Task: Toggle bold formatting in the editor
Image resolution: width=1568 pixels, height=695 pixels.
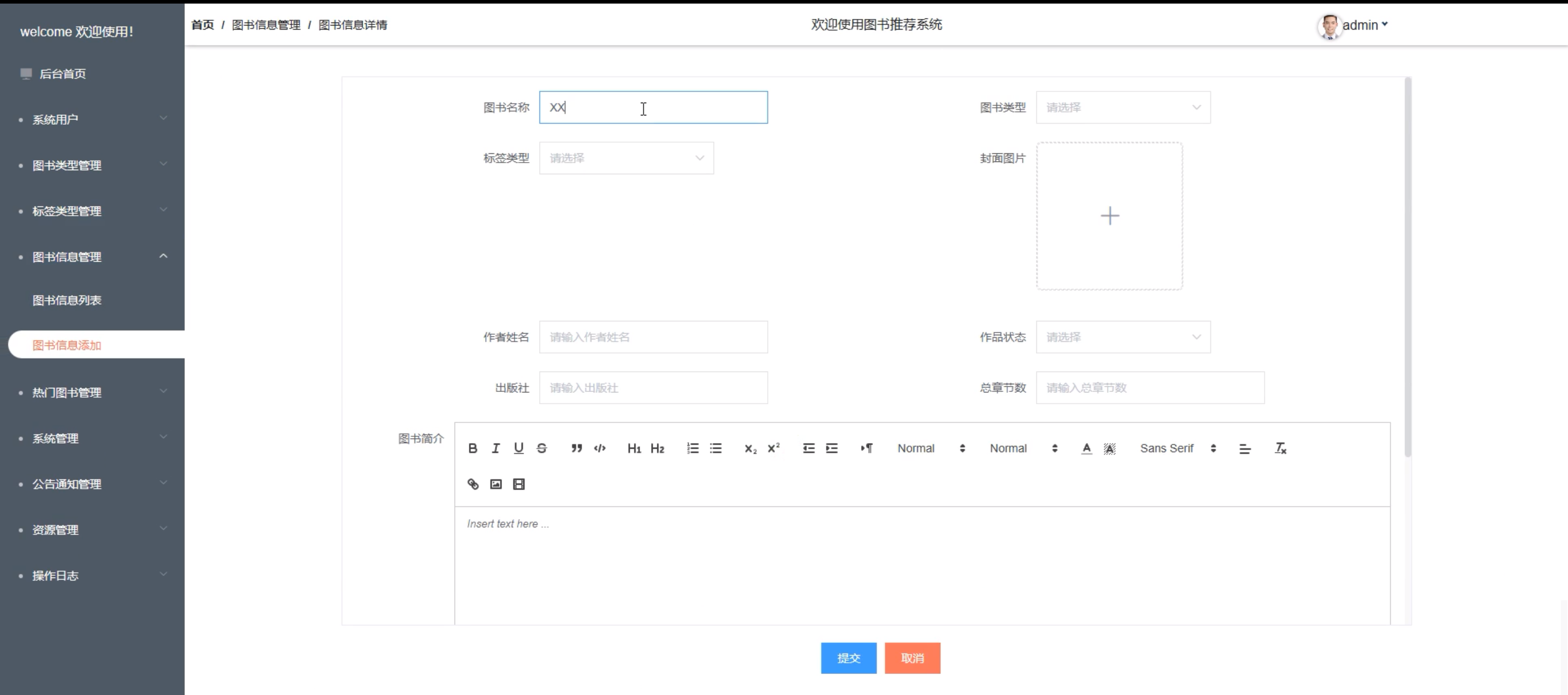Action: [x=472, y=448]
